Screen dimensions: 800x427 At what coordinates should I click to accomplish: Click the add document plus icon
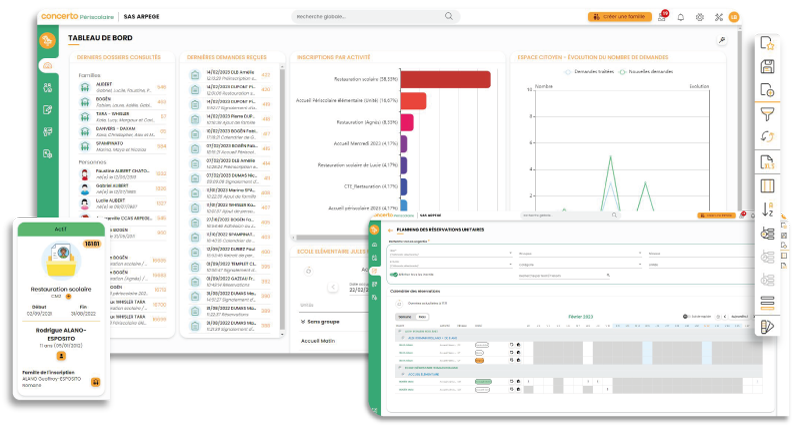coord(767,90)
